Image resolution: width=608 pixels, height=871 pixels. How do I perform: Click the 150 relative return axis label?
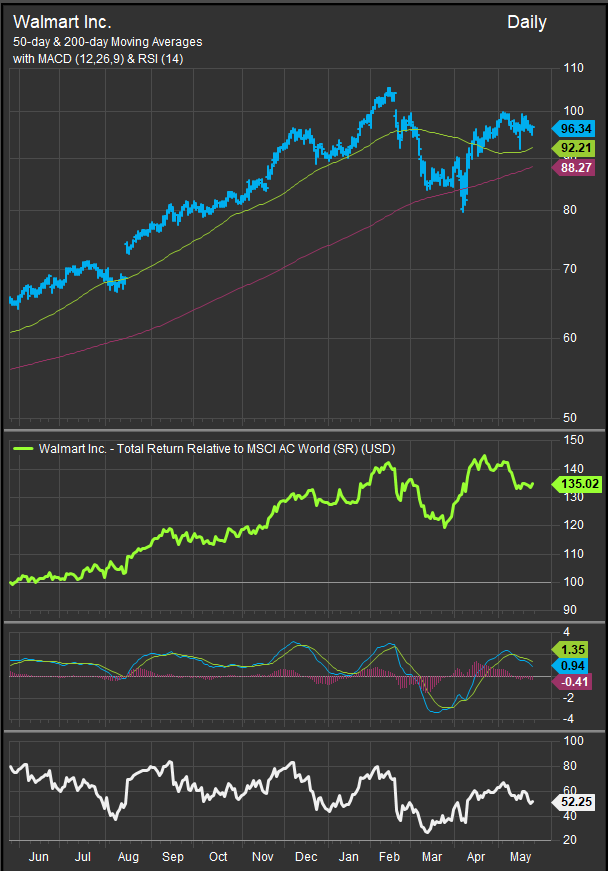tap(573, 440)
